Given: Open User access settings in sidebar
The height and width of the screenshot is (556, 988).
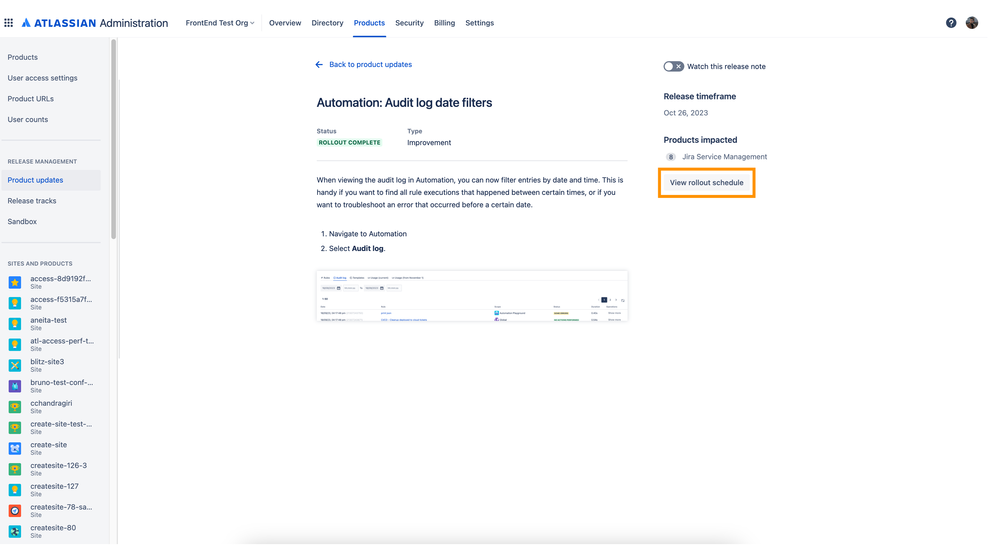Looking at the screenshot, I should tap(42, 78).
